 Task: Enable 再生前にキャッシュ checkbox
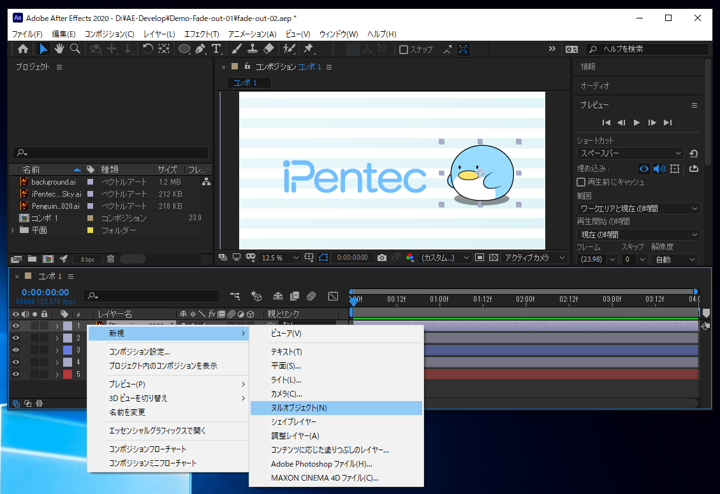click(581, 182)
